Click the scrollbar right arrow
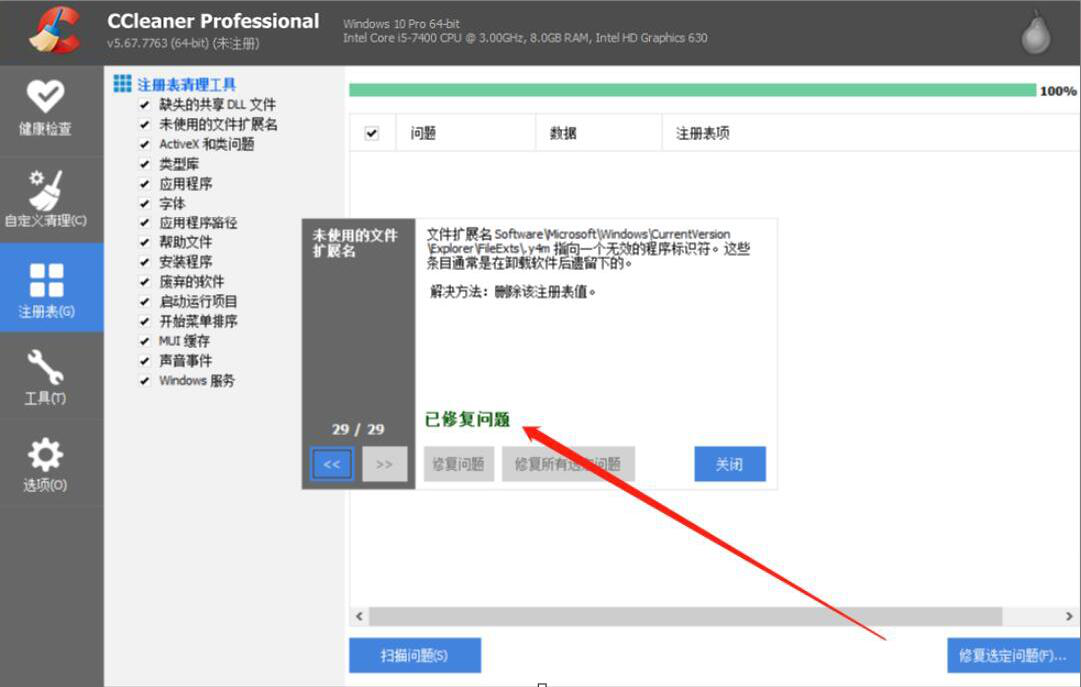Image resolution: width=1081 pixels, height=687 pixels. click(1069, 616)
